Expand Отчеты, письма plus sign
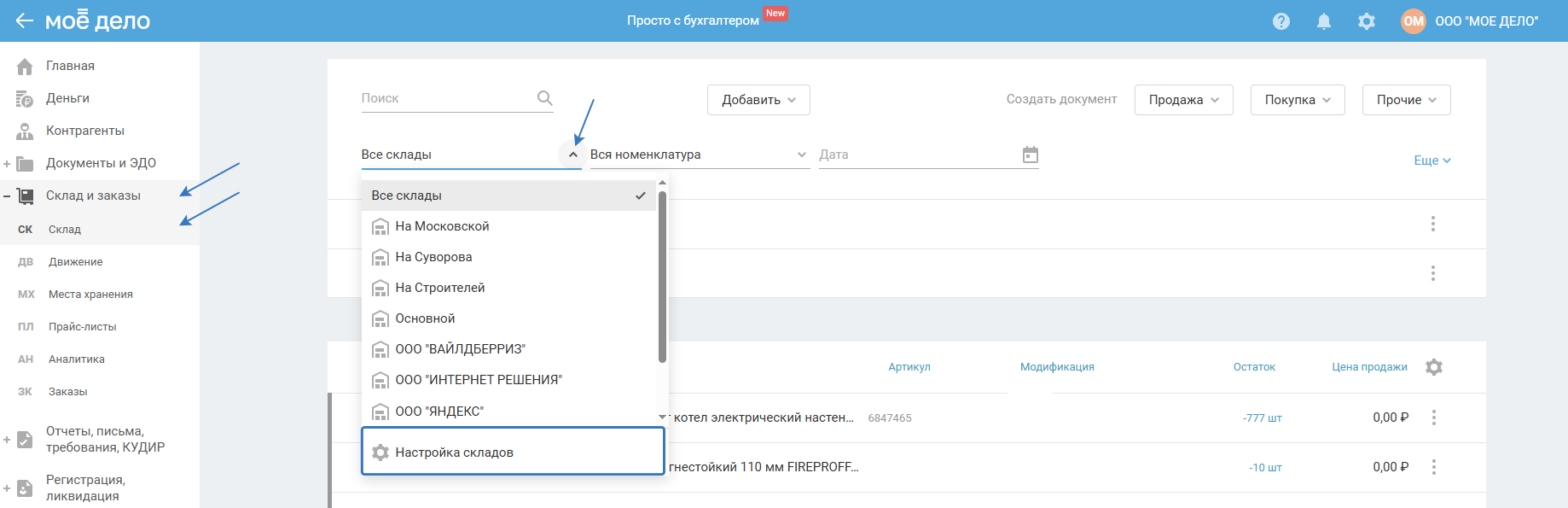The height and width of the screenshot is (508, 1568). (x=7, y=440)
